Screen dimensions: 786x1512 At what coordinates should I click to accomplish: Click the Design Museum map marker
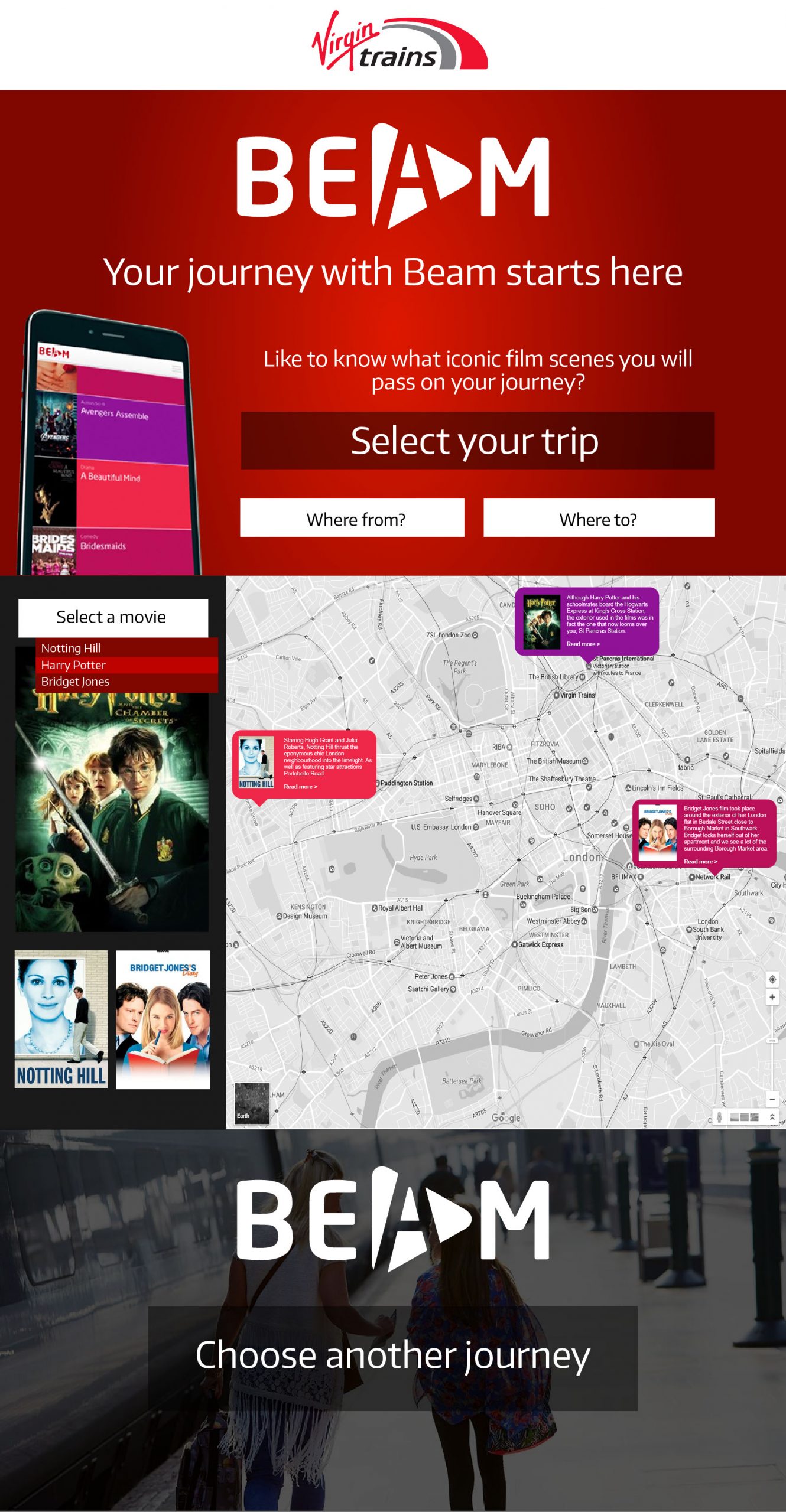tap(279, 916)
